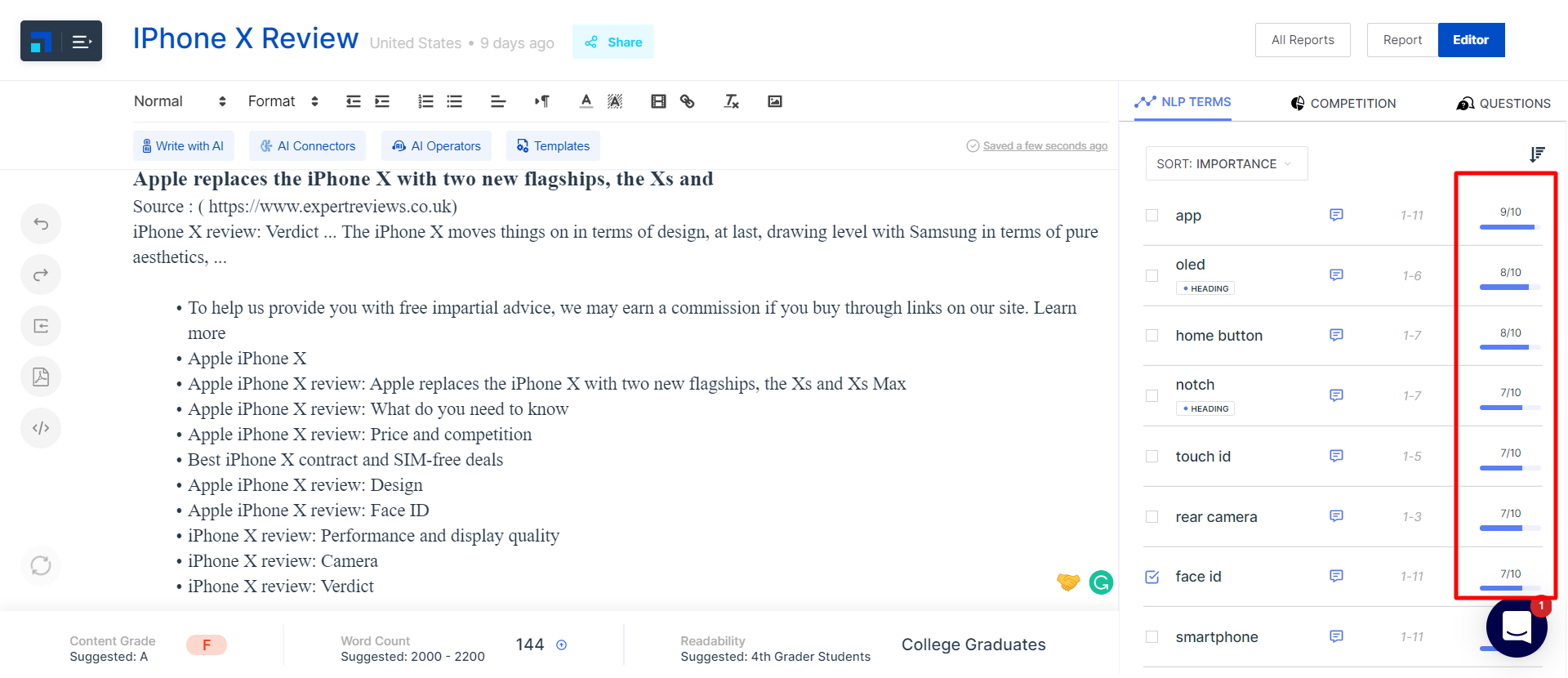This screenshot has height=678, width=1568.
Task: Open the Grammarly green icon
Action: [x=1101, y=582]
